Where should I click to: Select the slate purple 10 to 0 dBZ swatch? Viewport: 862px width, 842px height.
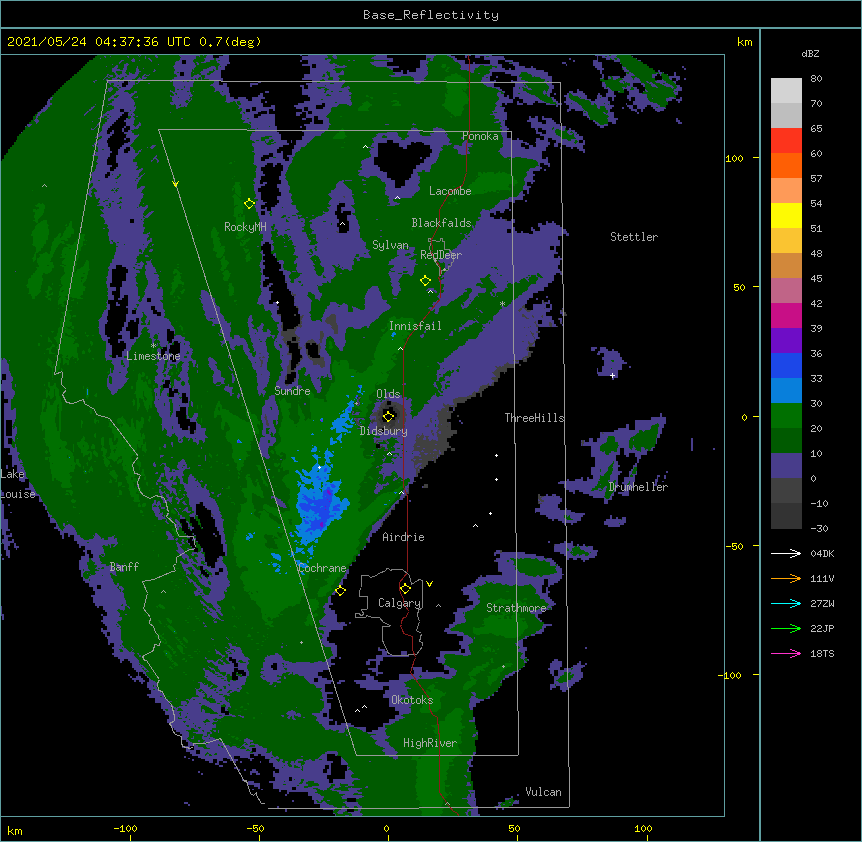[x=786, y=466]
